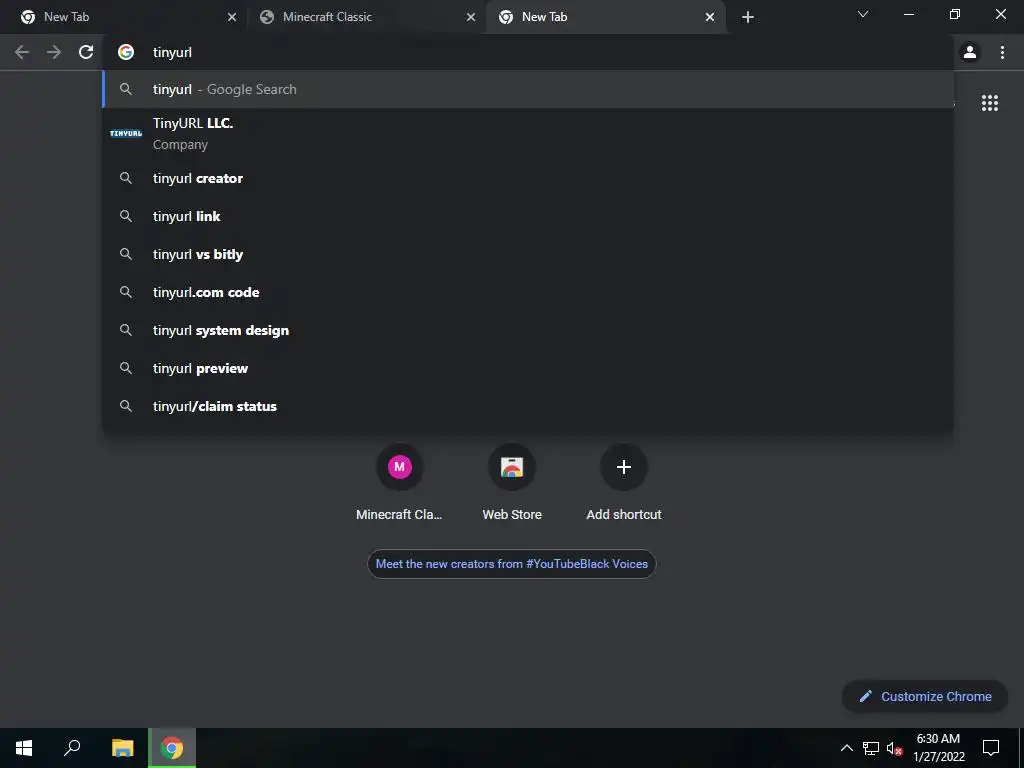Click the 'Minecraft Cla...' shortcut label

tap(399, 515)
